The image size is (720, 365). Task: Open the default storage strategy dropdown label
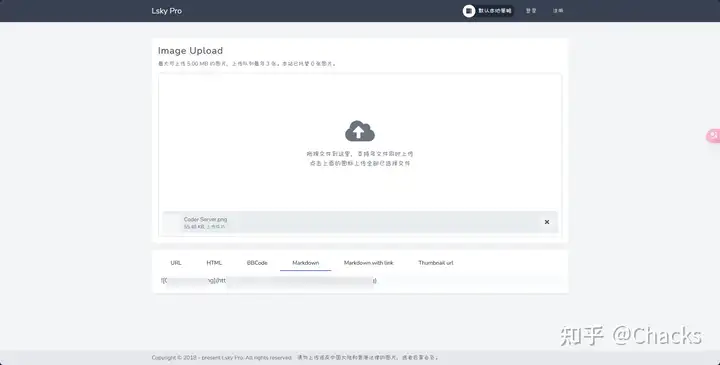(x=495, y=11)
